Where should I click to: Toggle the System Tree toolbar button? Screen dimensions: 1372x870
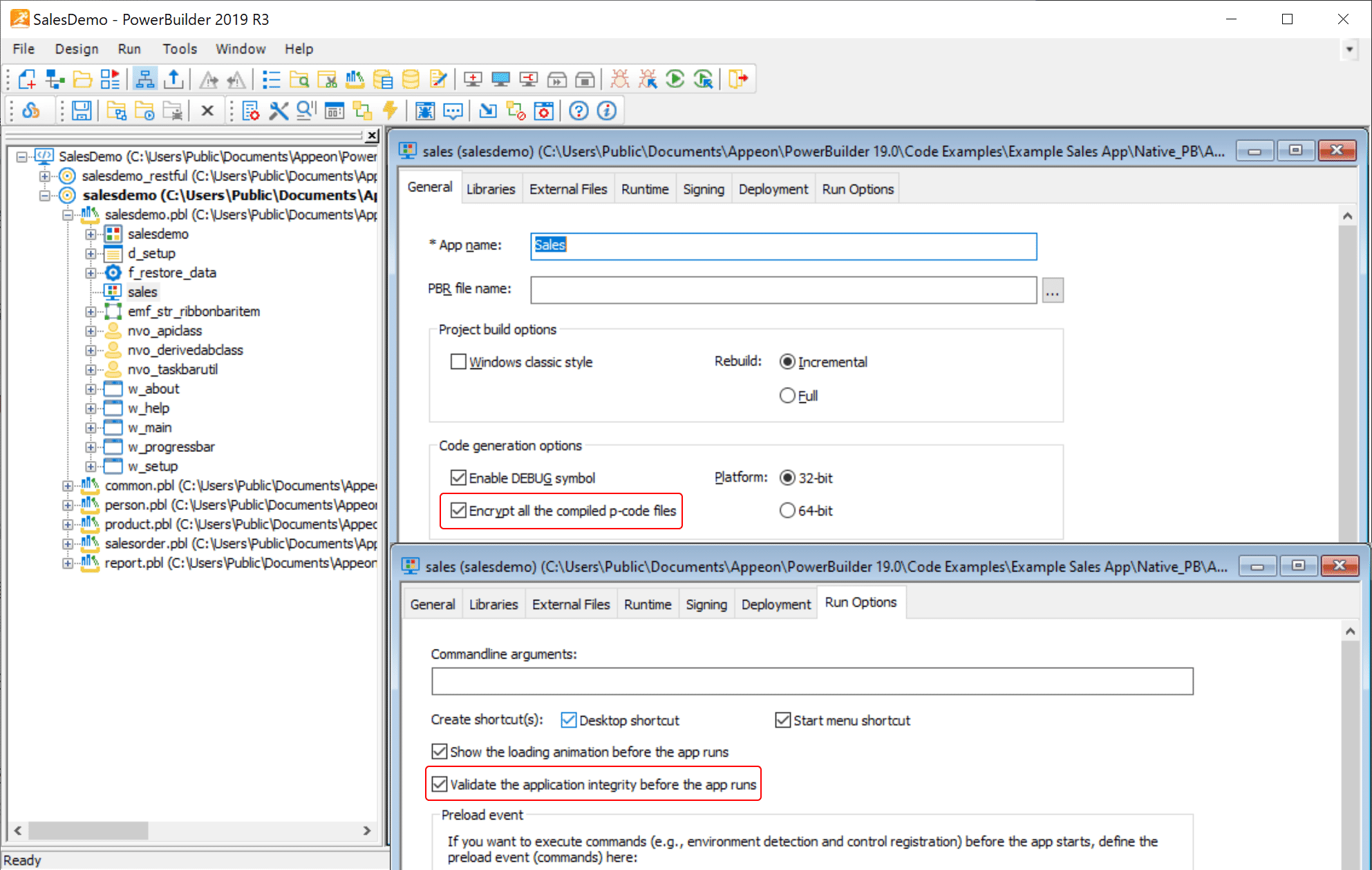click(x=144, y=79)
